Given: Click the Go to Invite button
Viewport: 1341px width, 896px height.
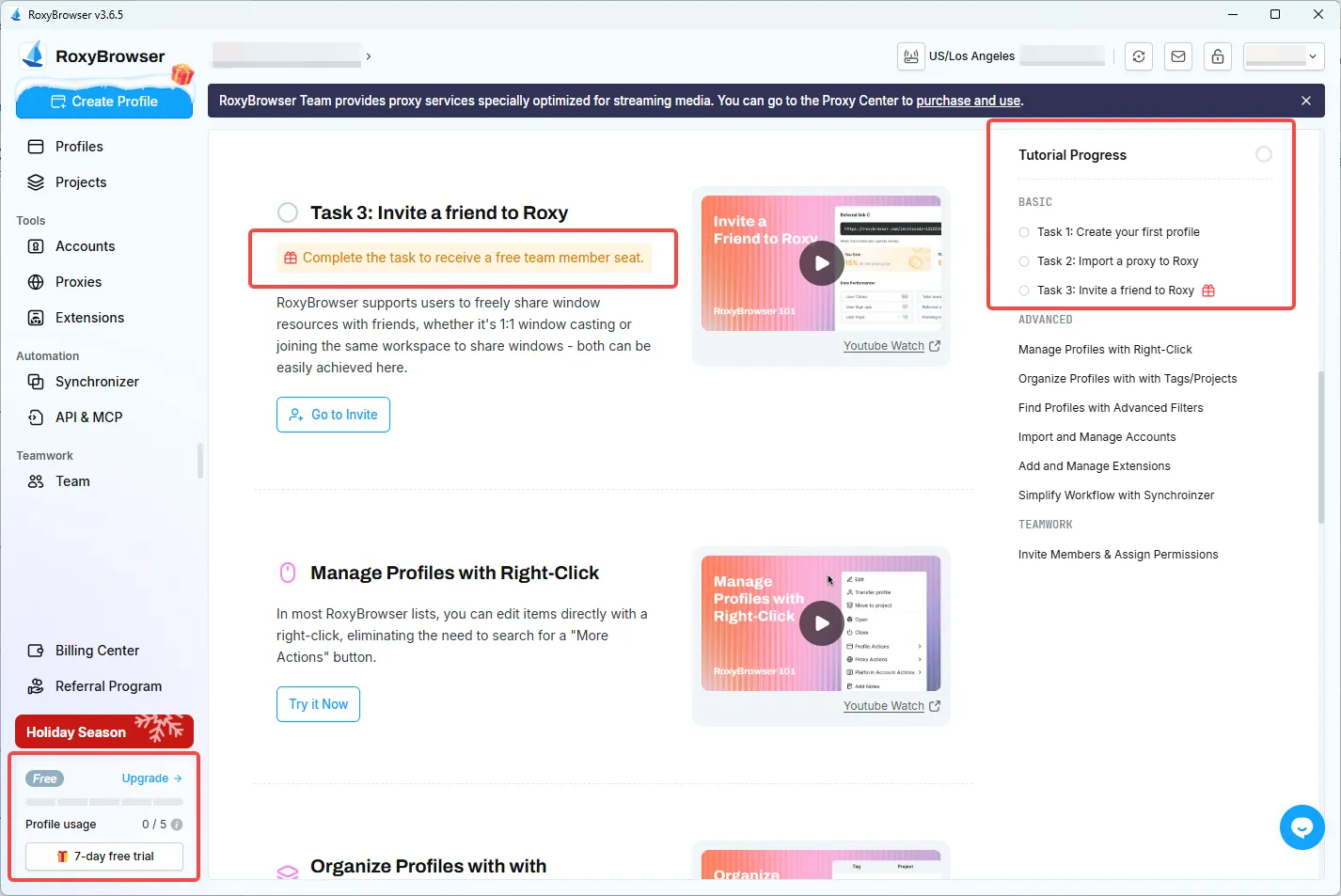Looking at the screenshot, I should [333, 415].
